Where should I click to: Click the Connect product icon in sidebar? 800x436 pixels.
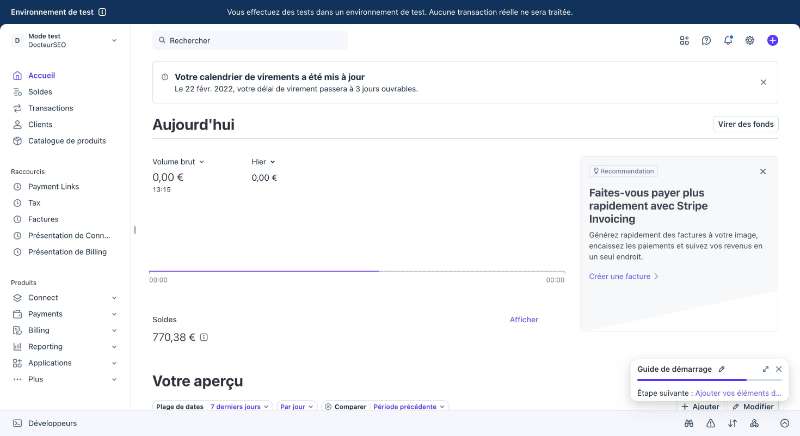click(17, 298)
